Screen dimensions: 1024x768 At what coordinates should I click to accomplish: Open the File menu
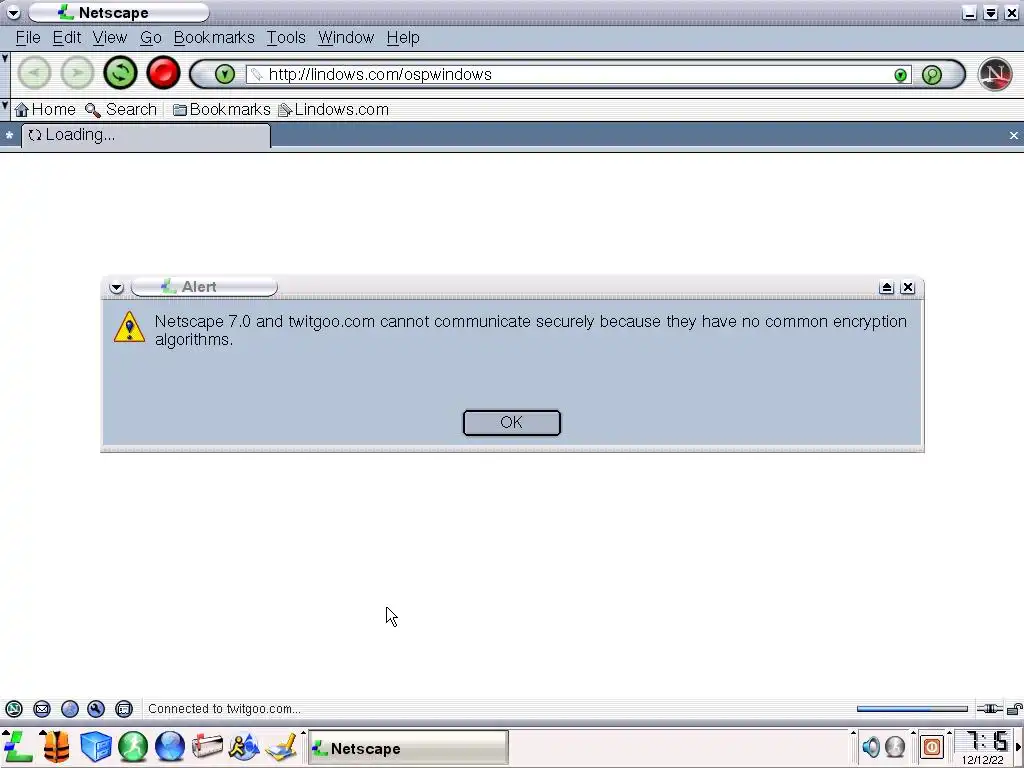(x=28, y=38)
